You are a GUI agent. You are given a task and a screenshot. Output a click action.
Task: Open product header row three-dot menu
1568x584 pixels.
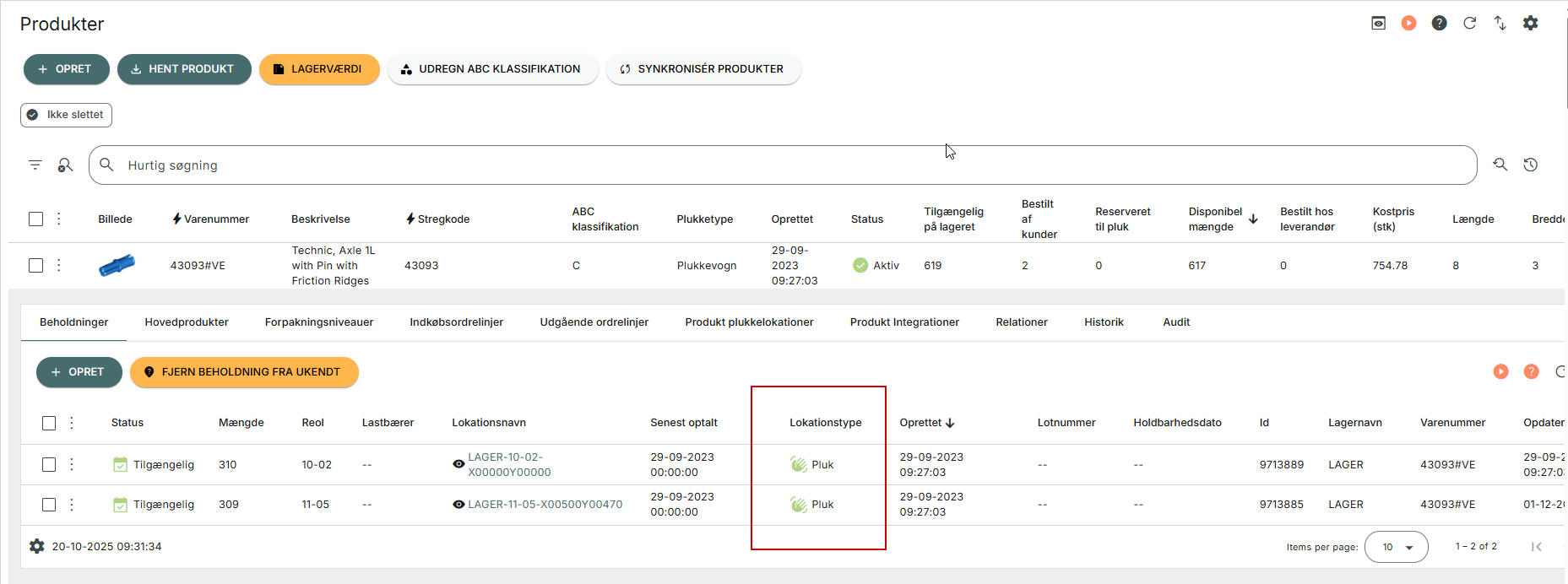[58, 219]
